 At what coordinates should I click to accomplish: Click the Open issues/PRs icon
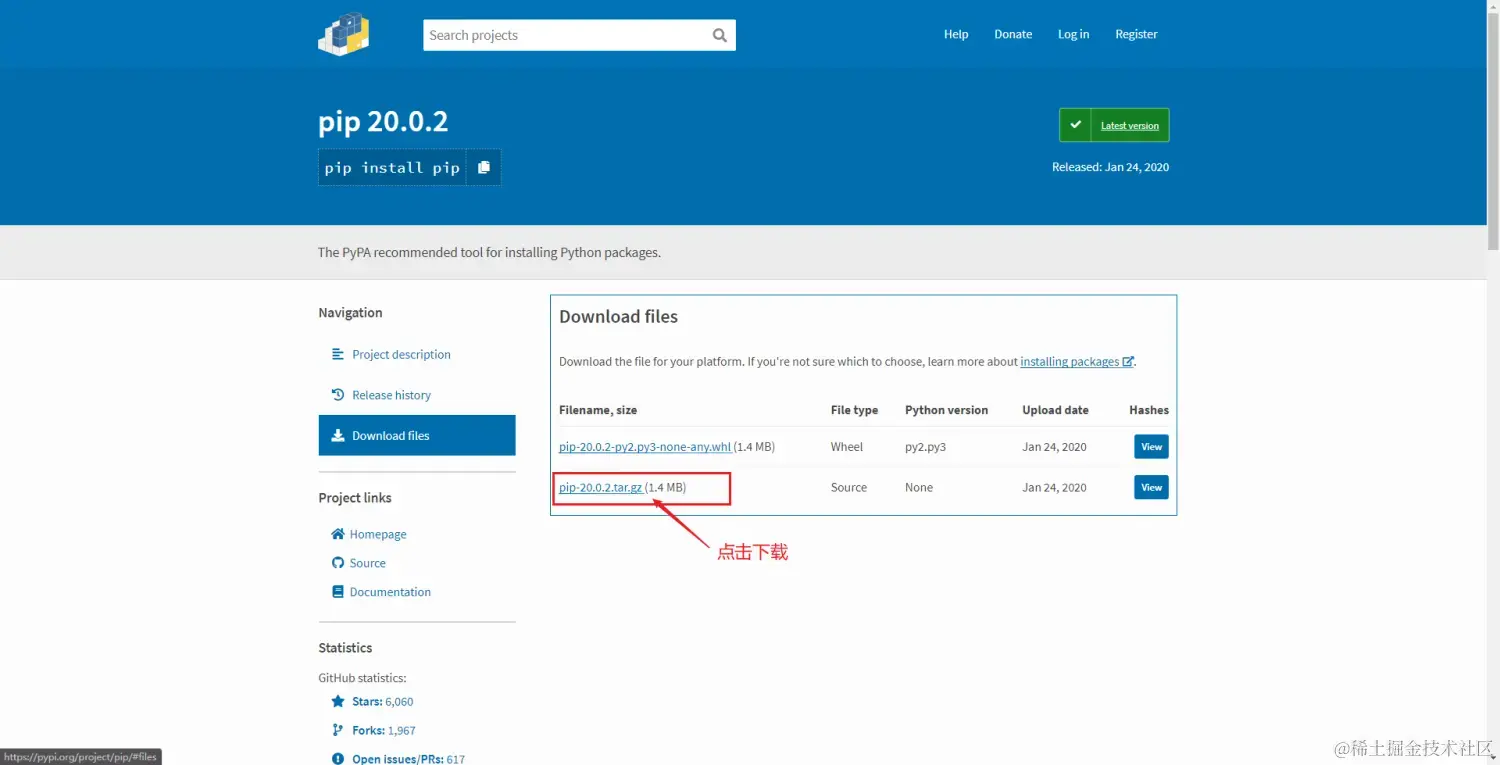(338, 759)
